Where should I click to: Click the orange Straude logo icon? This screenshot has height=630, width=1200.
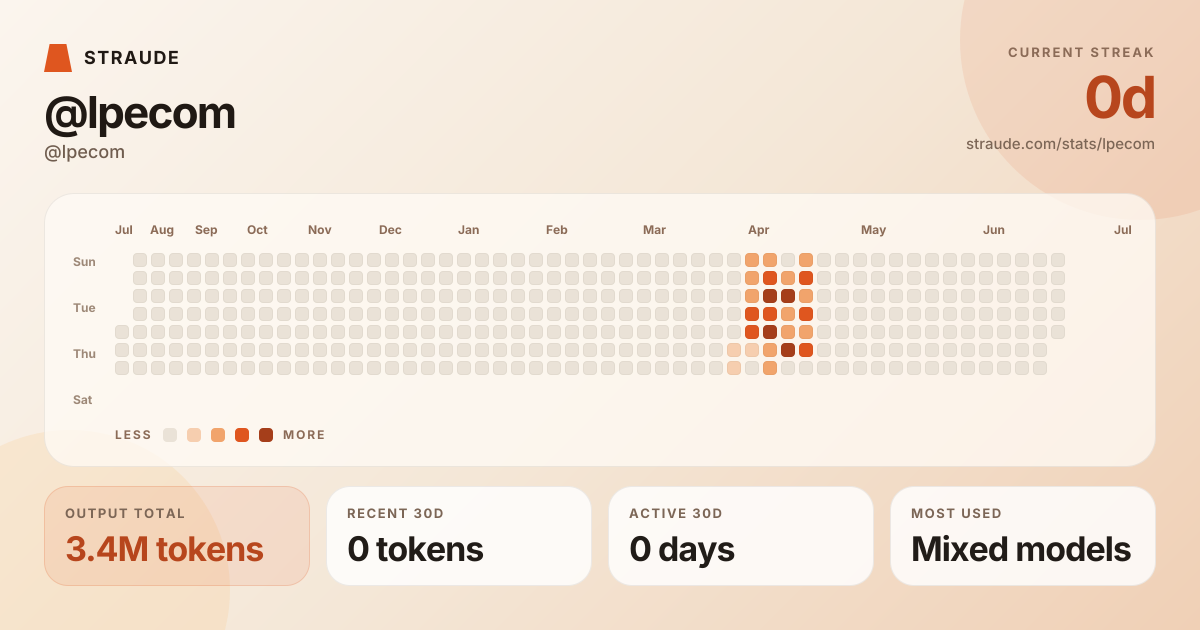pos(58,58)
